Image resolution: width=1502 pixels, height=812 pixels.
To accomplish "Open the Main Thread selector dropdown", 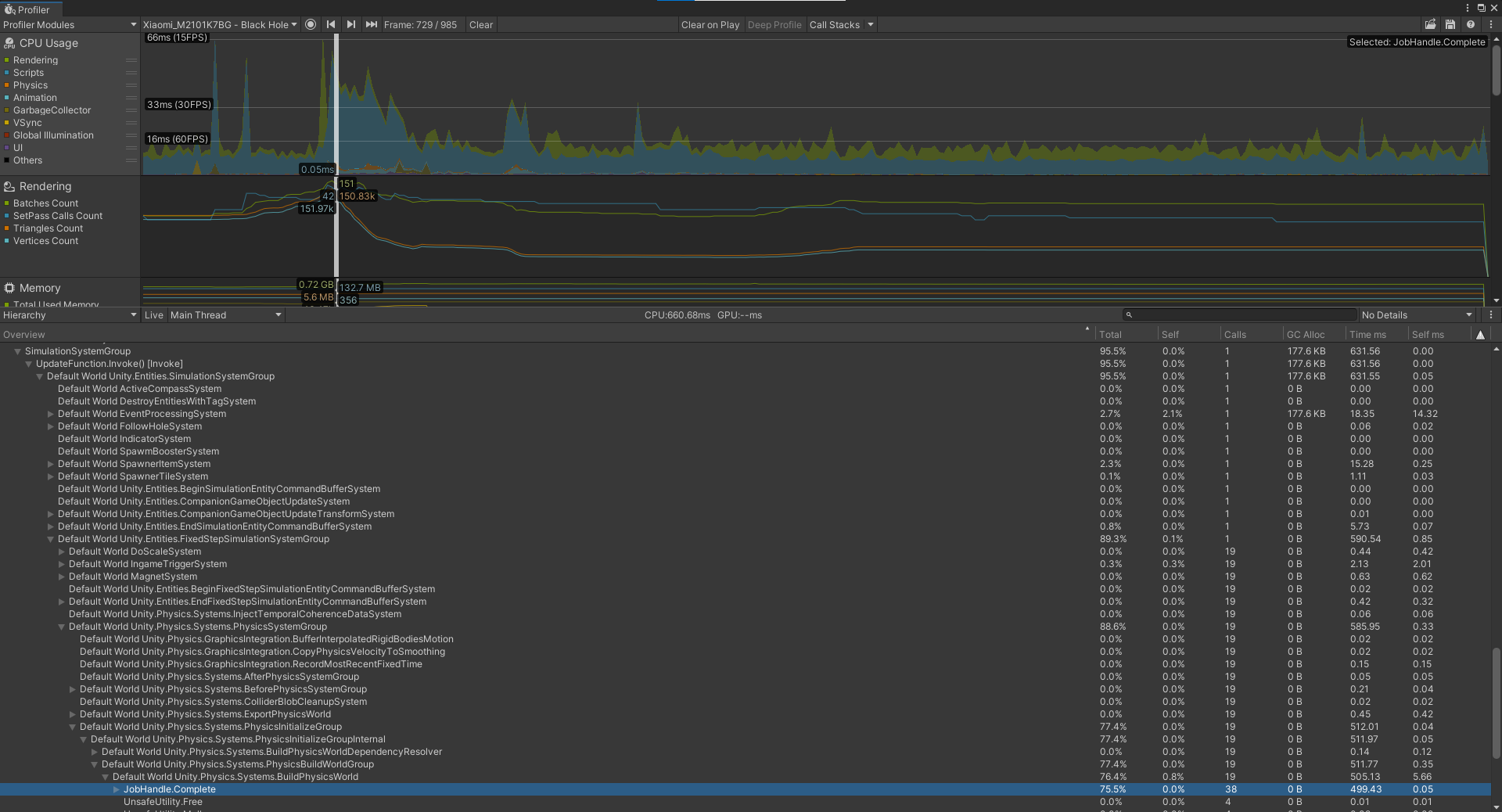I will click(225, 315).
